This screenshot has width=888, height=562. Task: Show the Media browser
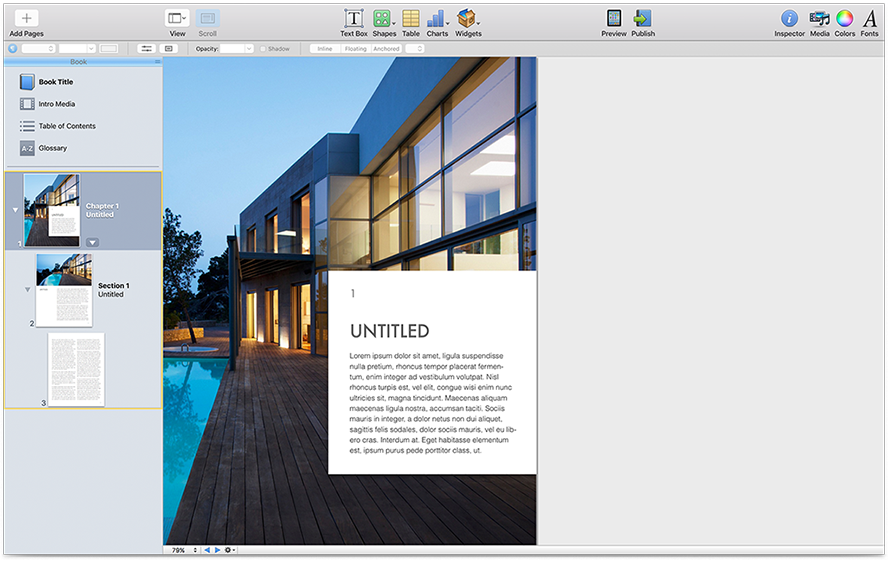pos(819,19)
